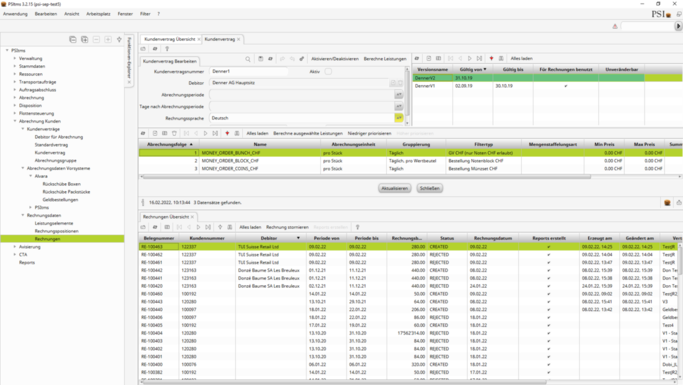Click the link chain icon beside Aktivieren/Deaktivieren
The height and width of the screenshot is (385, 683).
(302, 59)
